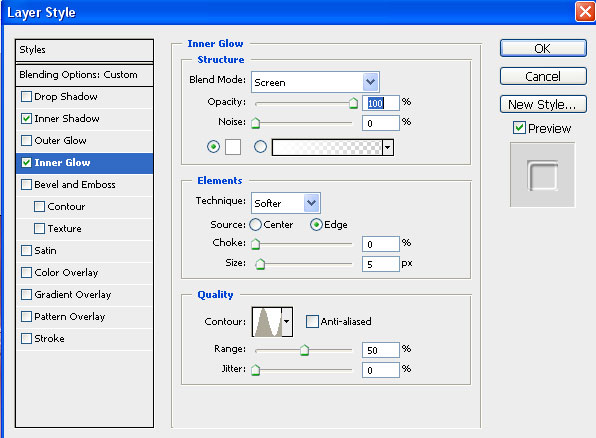Open the glow gradient editor preview
This screenshot has height=438, width=596.
[327, 148]
